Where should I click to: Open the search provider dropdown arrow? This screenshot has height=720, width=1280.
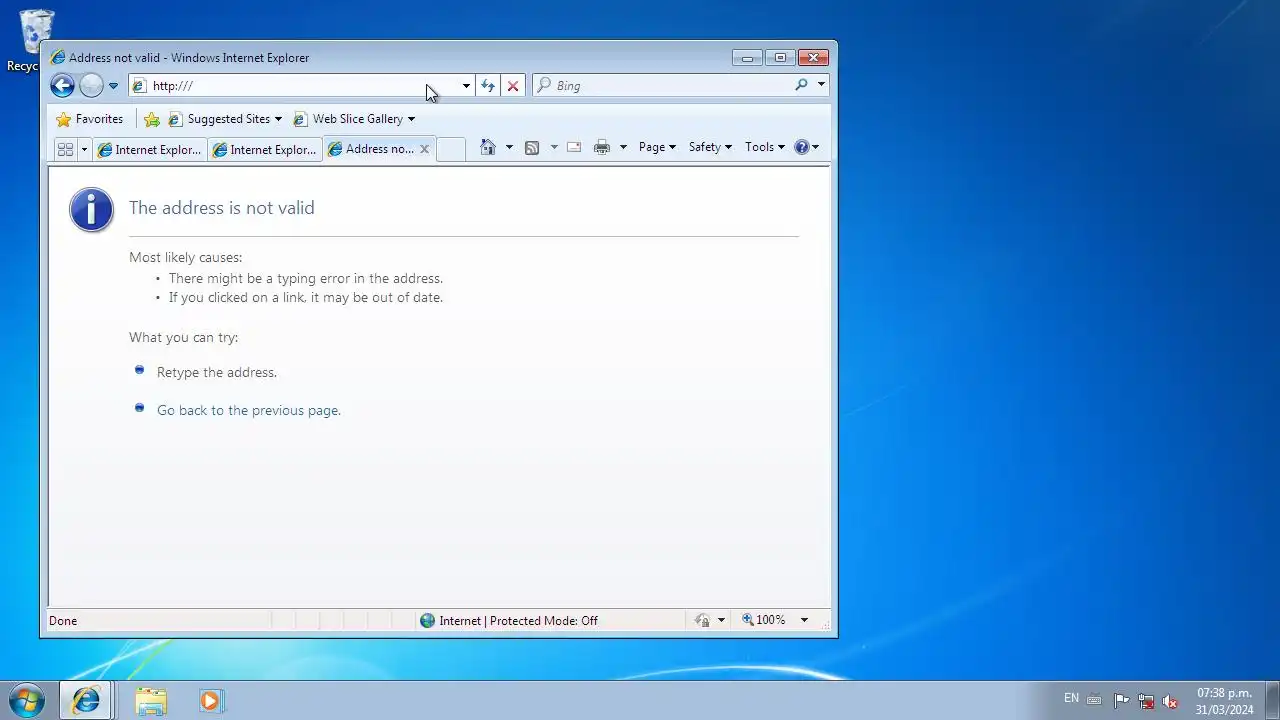pyautogui.click(x=821, y=85)
